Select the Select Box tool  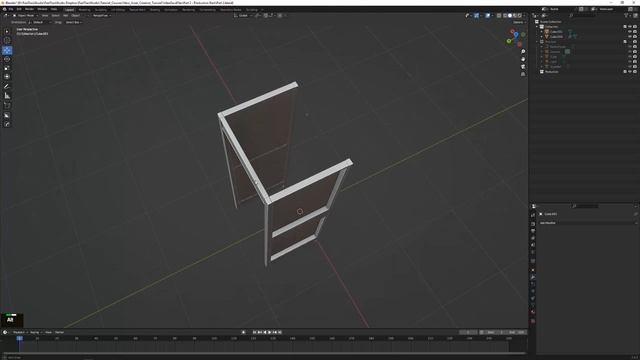click(7, 31)
